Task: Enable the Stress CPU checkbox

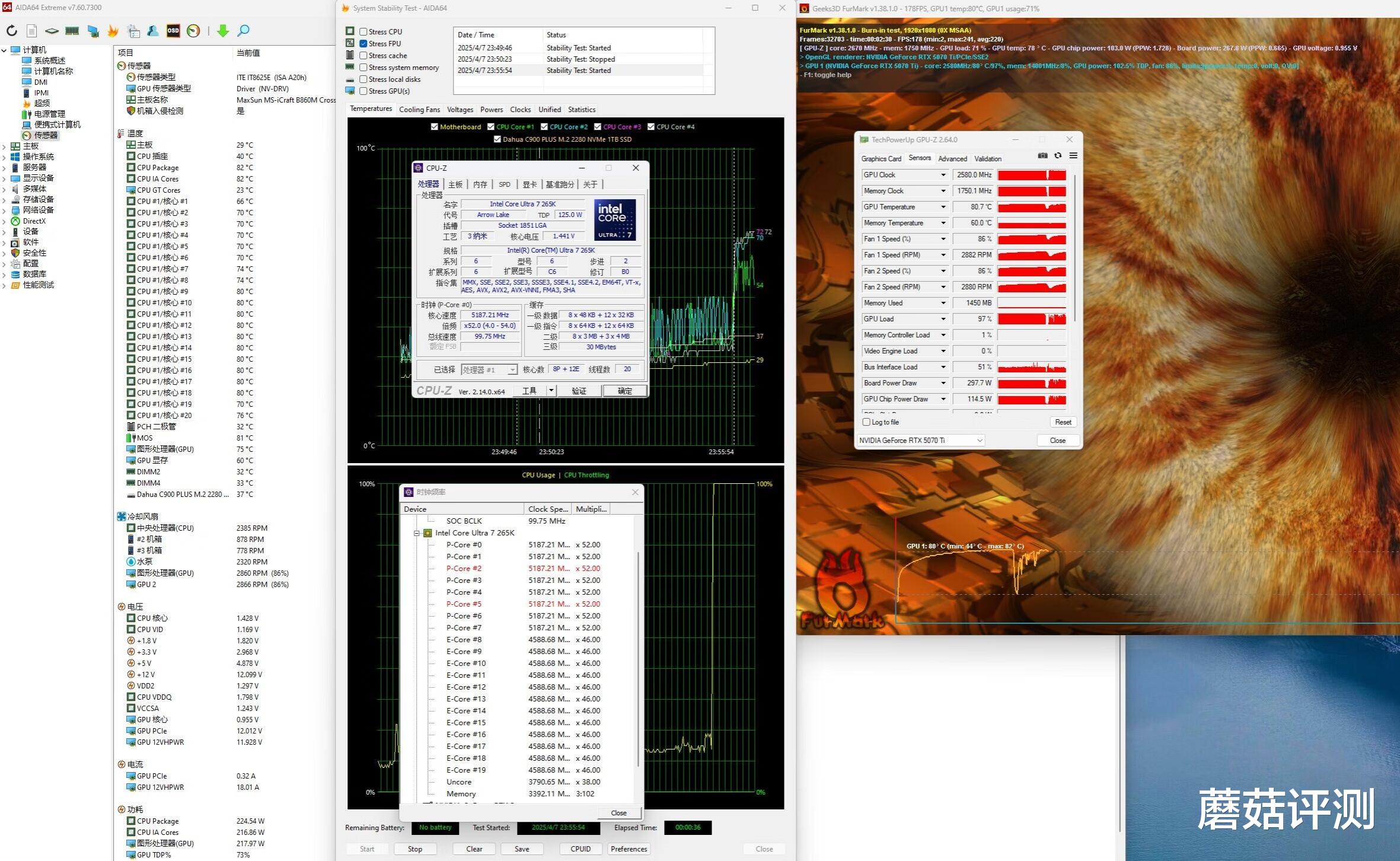Action: [x=363, y=31]
